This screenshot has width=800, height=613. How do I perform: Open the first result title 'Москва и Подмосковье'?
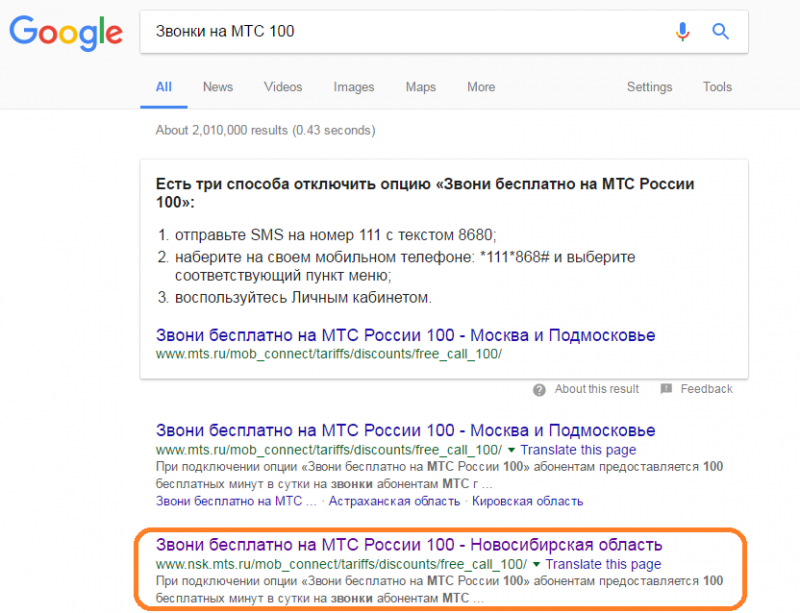[406, 431]
